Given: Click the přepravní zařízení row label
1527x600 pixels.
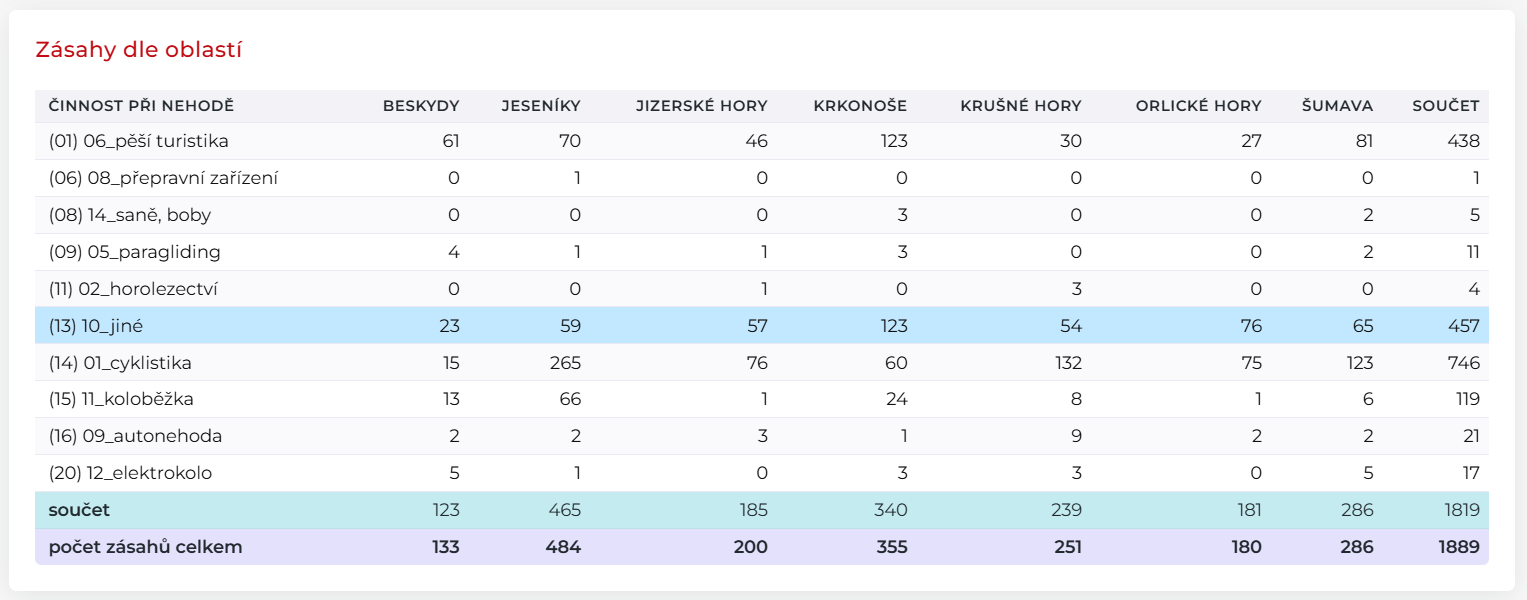Looking at the screenshot, I should (163, 178).
